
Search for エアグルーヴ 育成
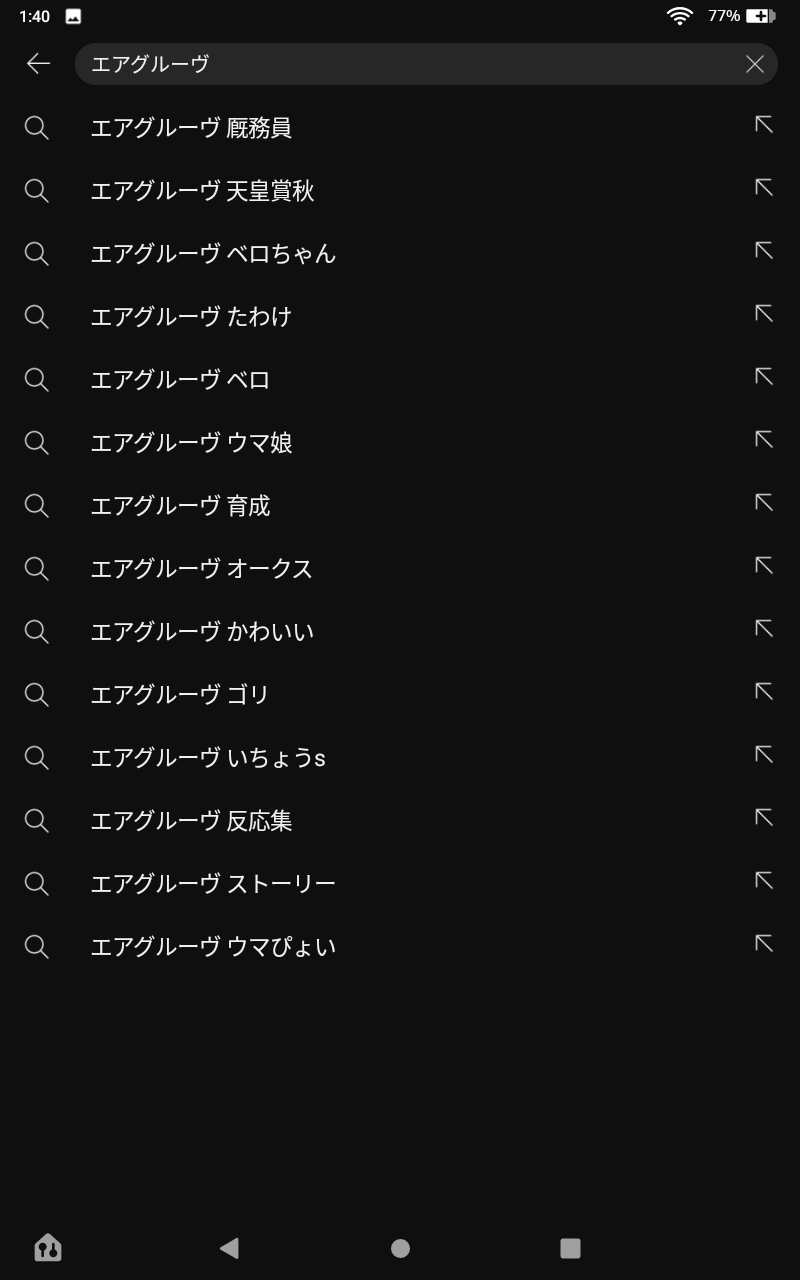180,506
